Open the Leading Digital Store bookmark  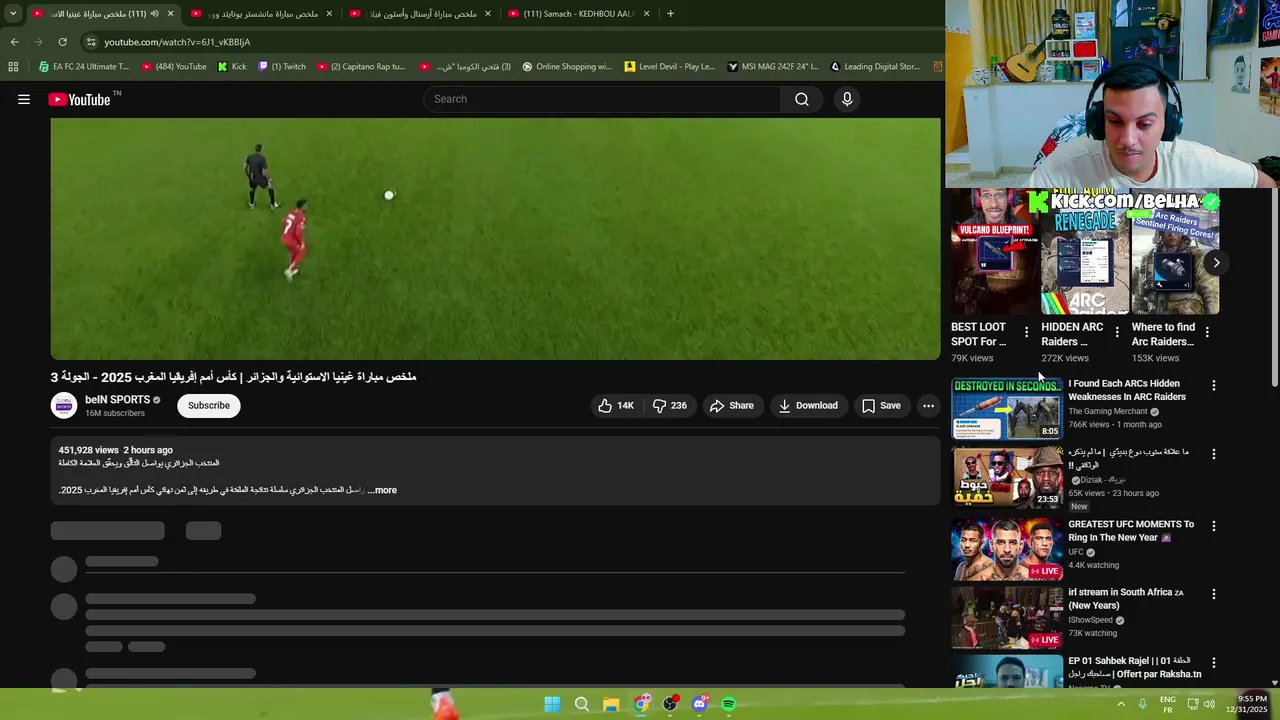click(x=875, y=67)
